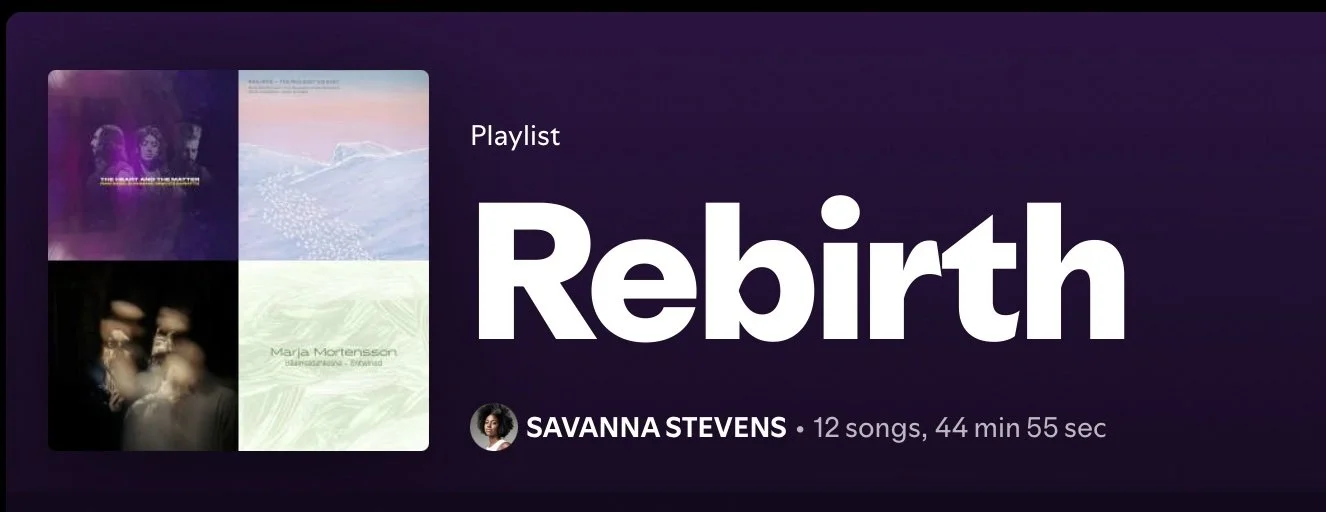Click Savanna Stevens' profile avatar
Screen dimensions: 1326x512
coord(493,428)
